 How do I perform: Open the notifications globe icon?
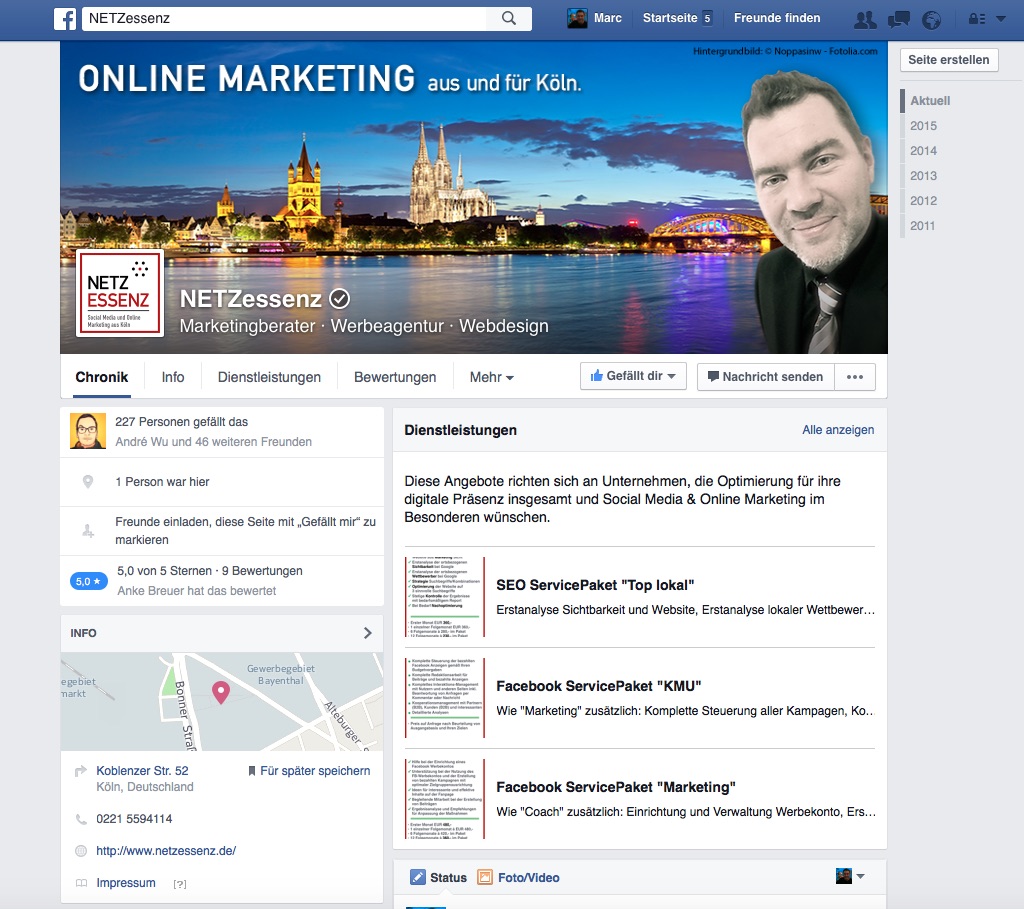931,19
